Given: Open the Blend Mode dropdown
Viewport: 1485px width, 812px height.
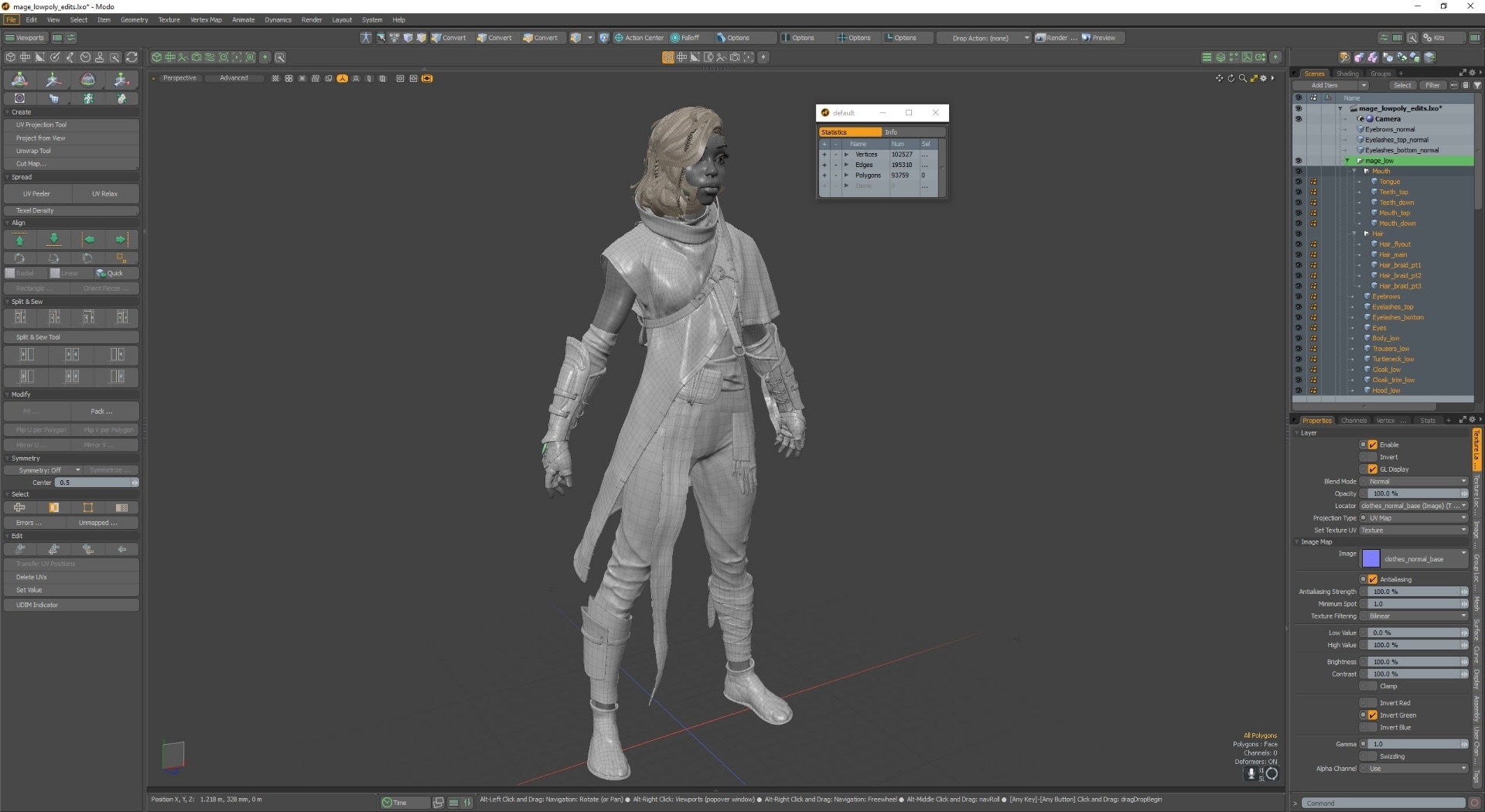Looking at the screenshot, I should coord(1415,482).
